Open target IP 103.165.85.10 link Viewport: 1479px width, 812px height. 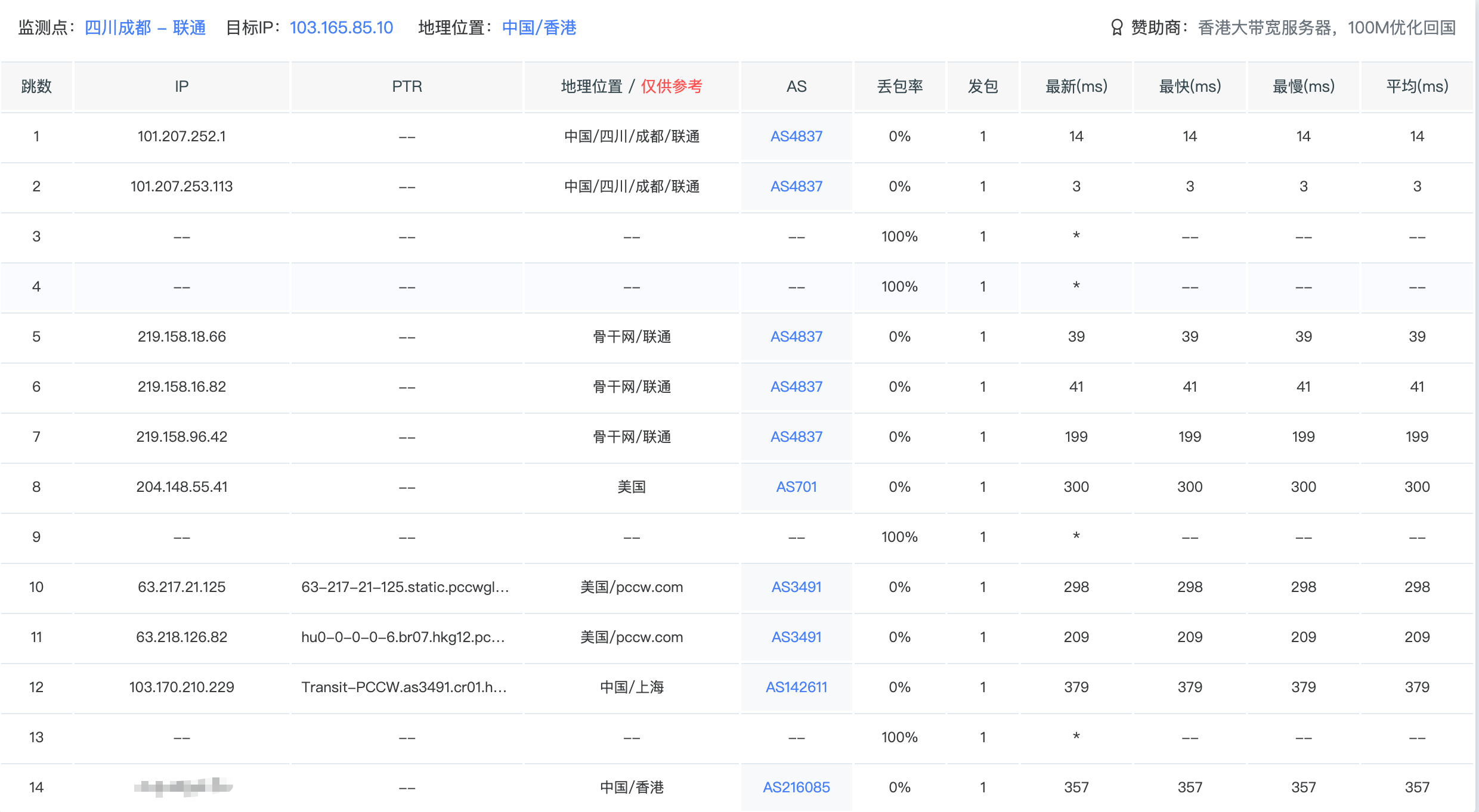pyautogui.click(x=341, y=27)
